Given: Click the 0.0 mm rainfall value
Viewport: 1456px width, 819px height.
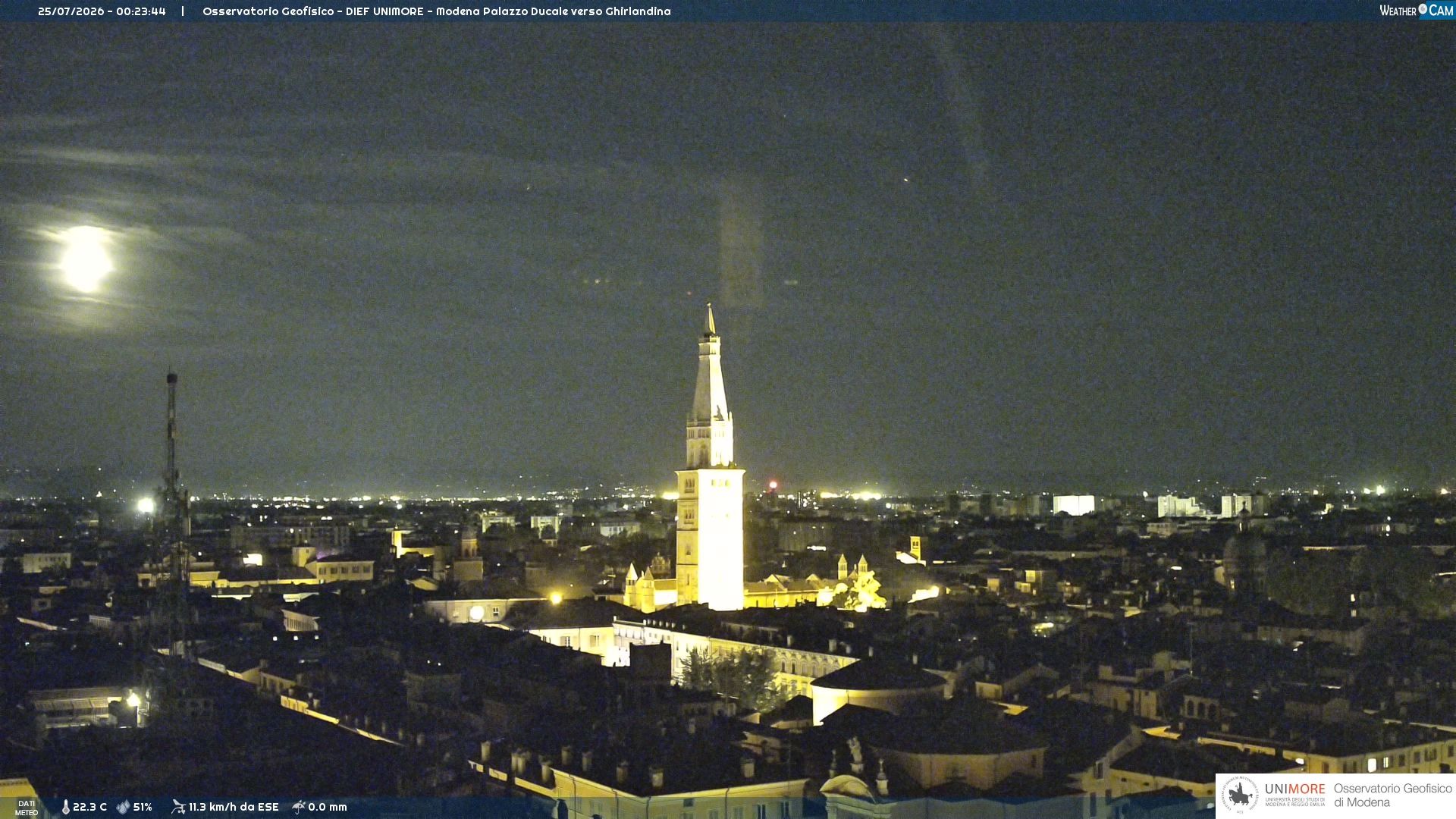Looking at the screenshot, I should 328,807.
